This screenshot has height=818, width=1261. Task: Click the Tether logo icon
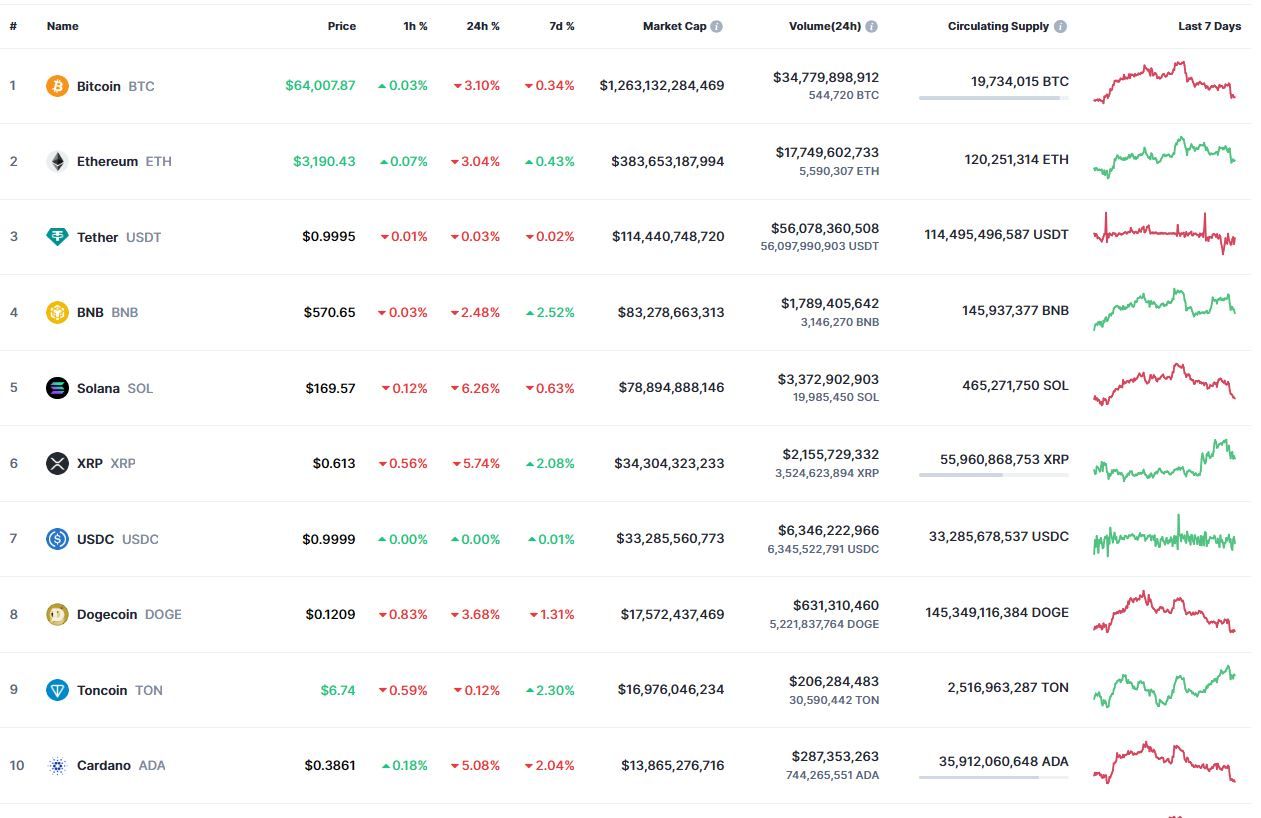pyautogui.click(x=57, y=237)
